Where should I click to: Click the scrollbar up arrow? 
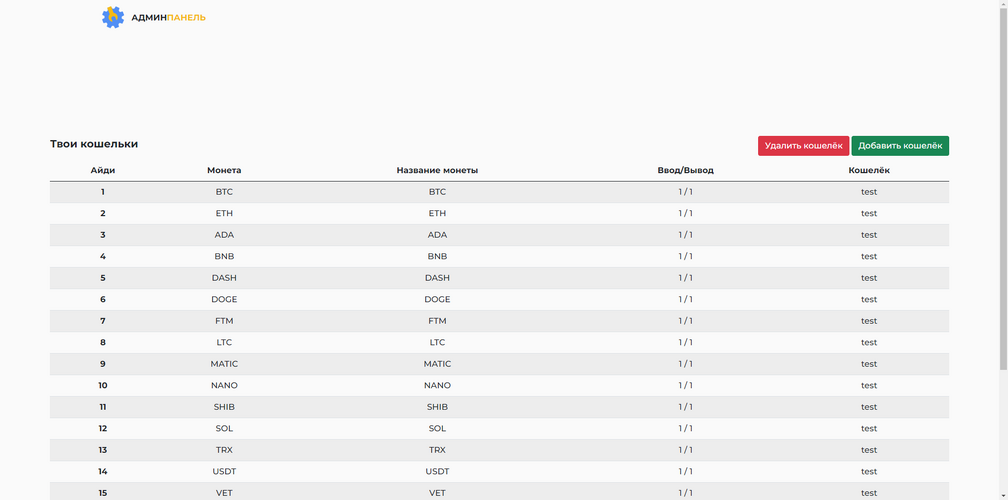click(x=1003, y=5)
